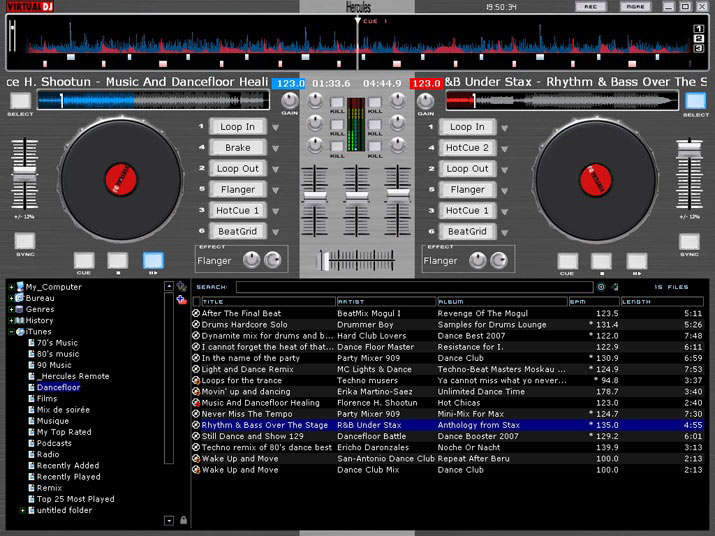Open dropdown next to left Flanger button
This screenshot has height=536, width=715.
click(x=275, y=191)
